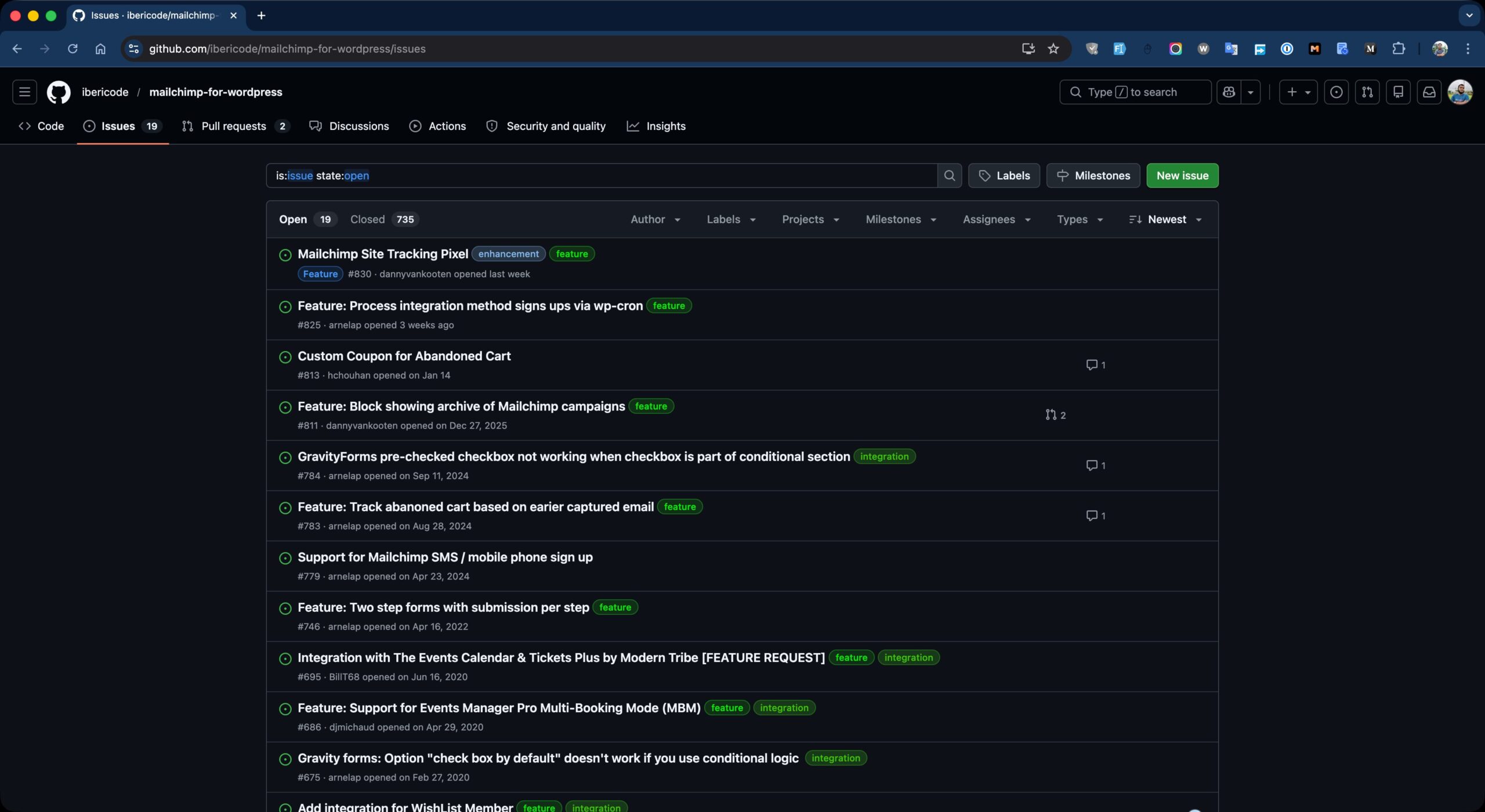1485x812 pixels.
Task: Expand the Milestones filter dropdown
Action: (901, 219)
